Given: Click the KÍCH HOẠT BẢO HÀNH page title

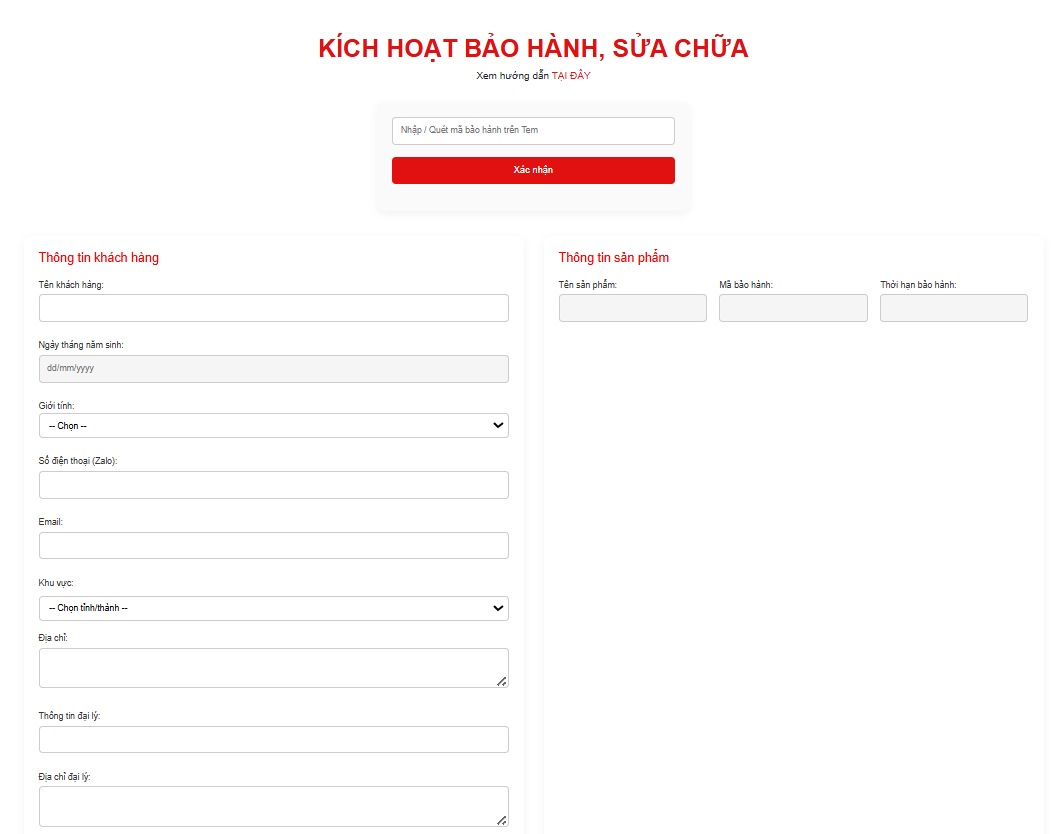Looking at the screenshot, I should coord(533,48).
